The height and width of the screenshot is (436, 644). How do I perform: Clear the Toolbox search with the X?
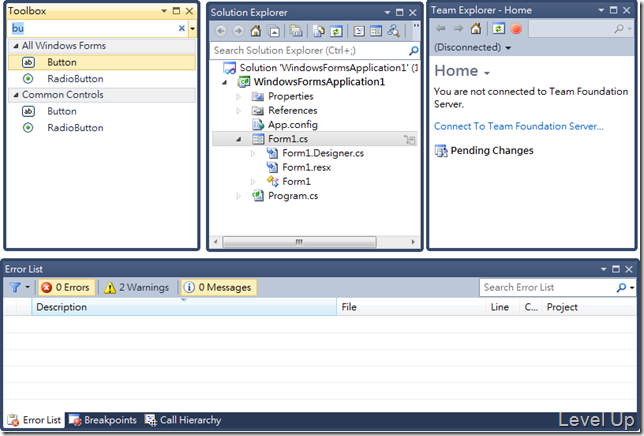[x=182, y=28]
